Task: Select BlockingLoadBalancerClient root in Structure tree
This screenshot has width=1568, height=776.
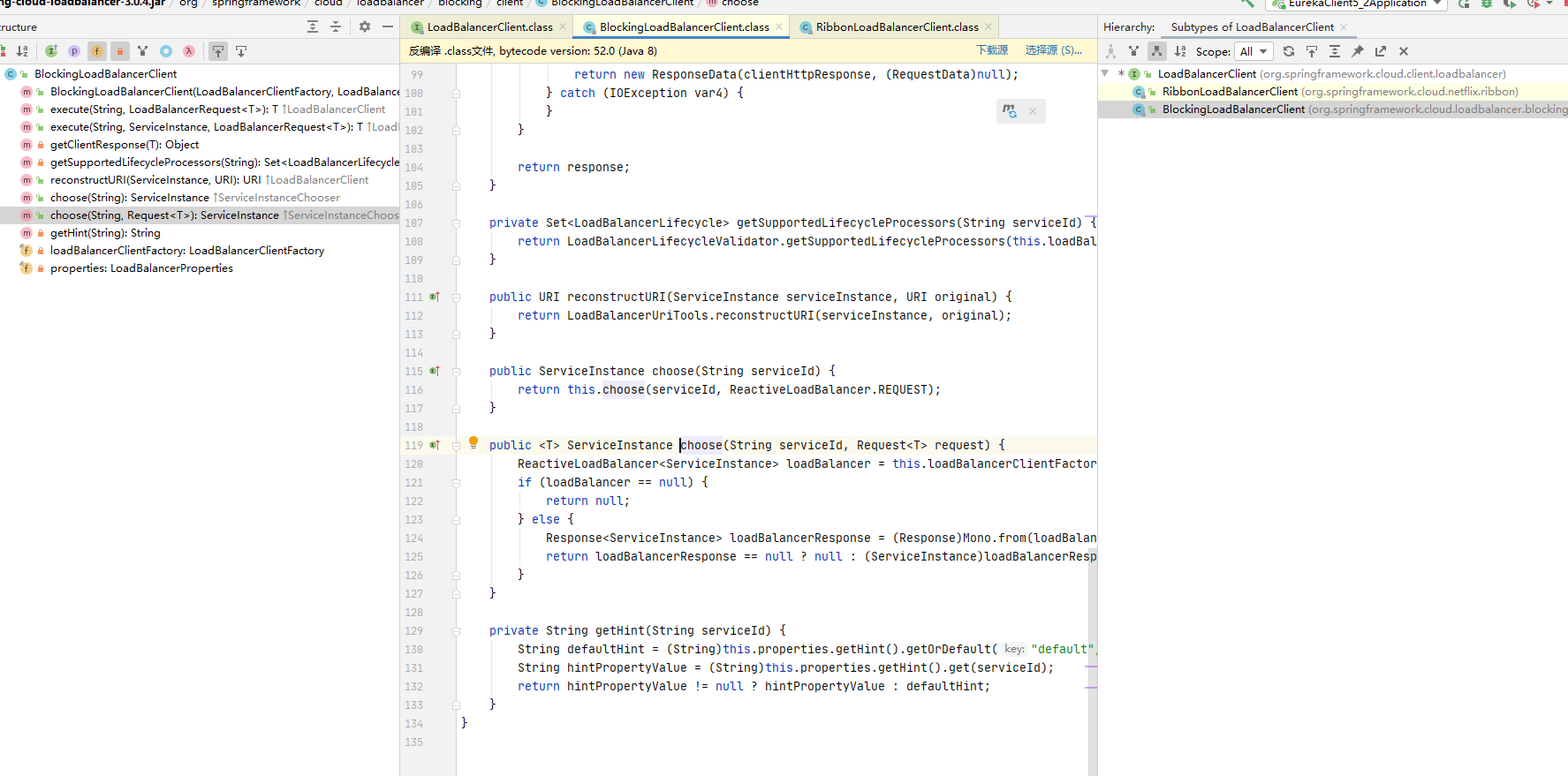Action: click(200, 74)
